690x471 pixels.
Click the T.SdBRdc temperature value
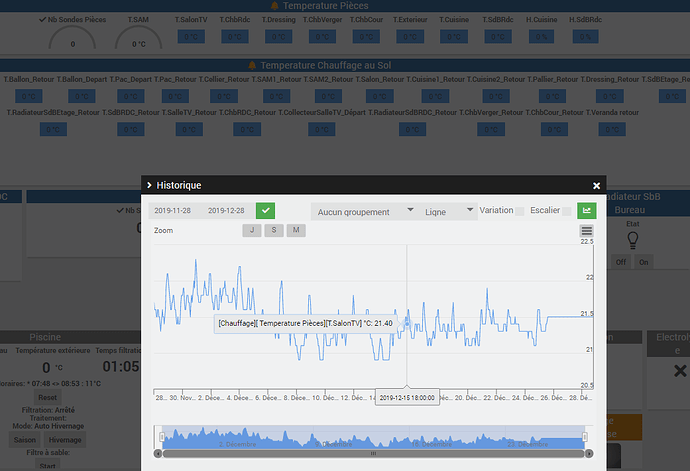[498, 37]
